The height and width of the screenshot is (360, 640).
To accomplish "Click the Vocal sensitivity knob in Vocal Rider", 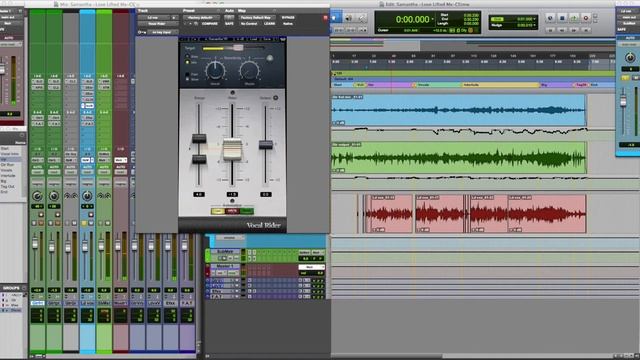I will (x=215, y=71).
